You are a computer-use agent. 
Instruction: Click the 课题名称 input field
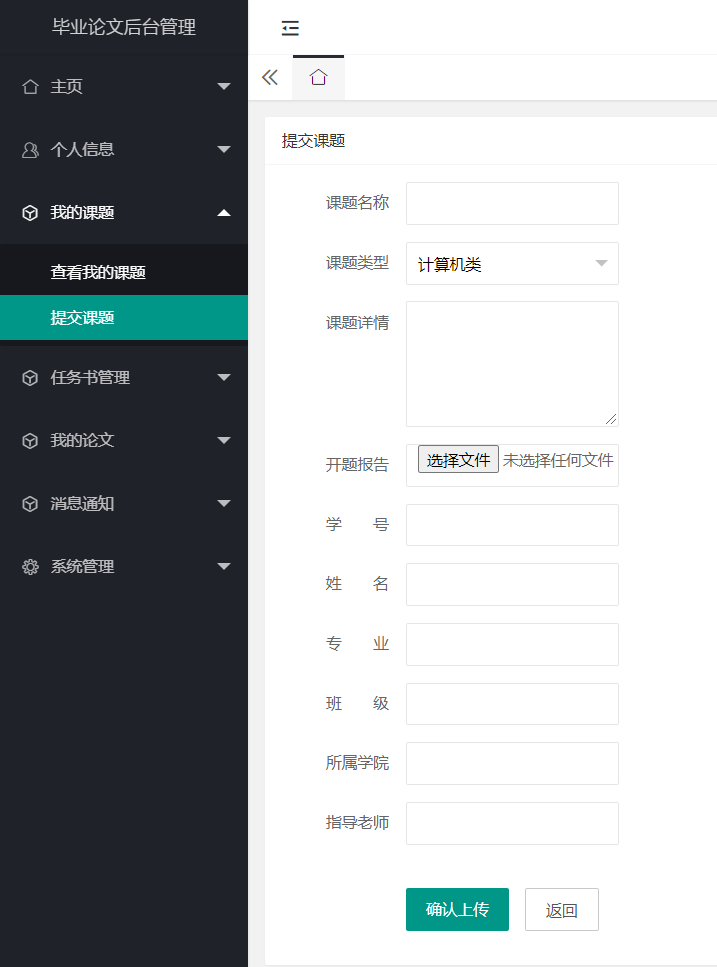point(512,204)
